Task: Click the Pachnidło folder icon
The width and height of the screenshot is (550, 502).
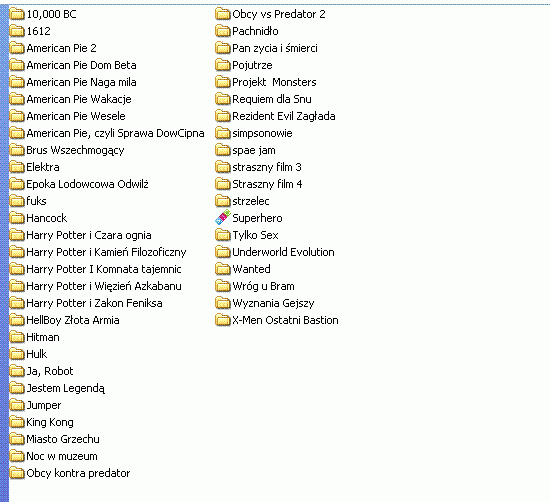Action: (223, 31)
